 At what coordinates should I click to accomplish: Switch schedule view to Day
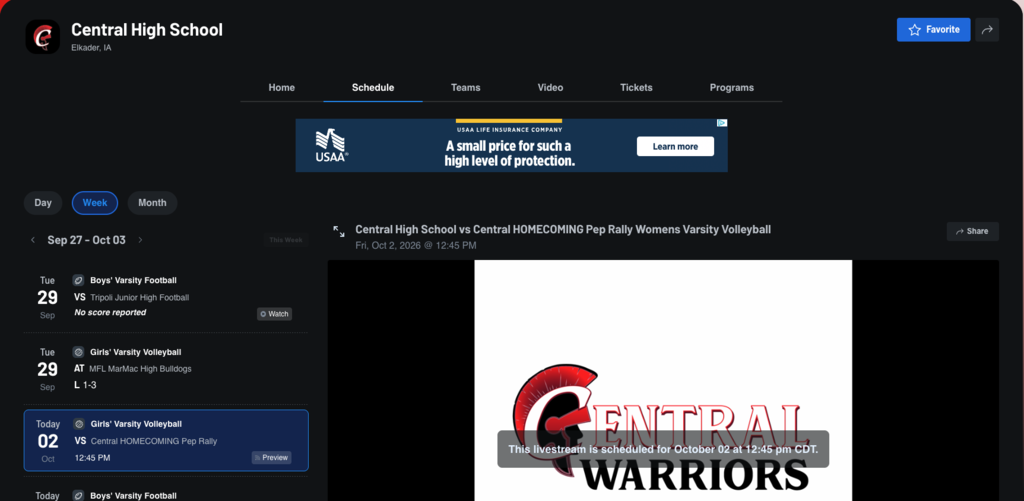(x=43, y=203)
